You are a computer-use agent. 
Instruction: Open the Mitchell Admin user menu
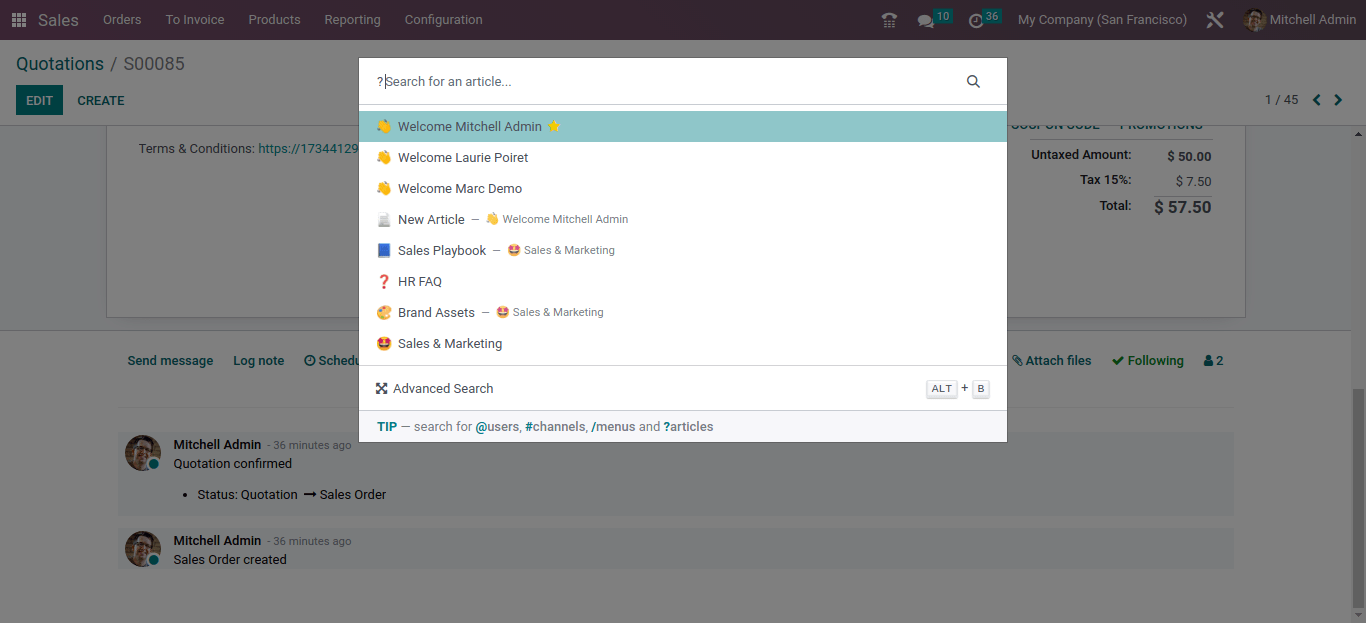(x=1300, y=20)
